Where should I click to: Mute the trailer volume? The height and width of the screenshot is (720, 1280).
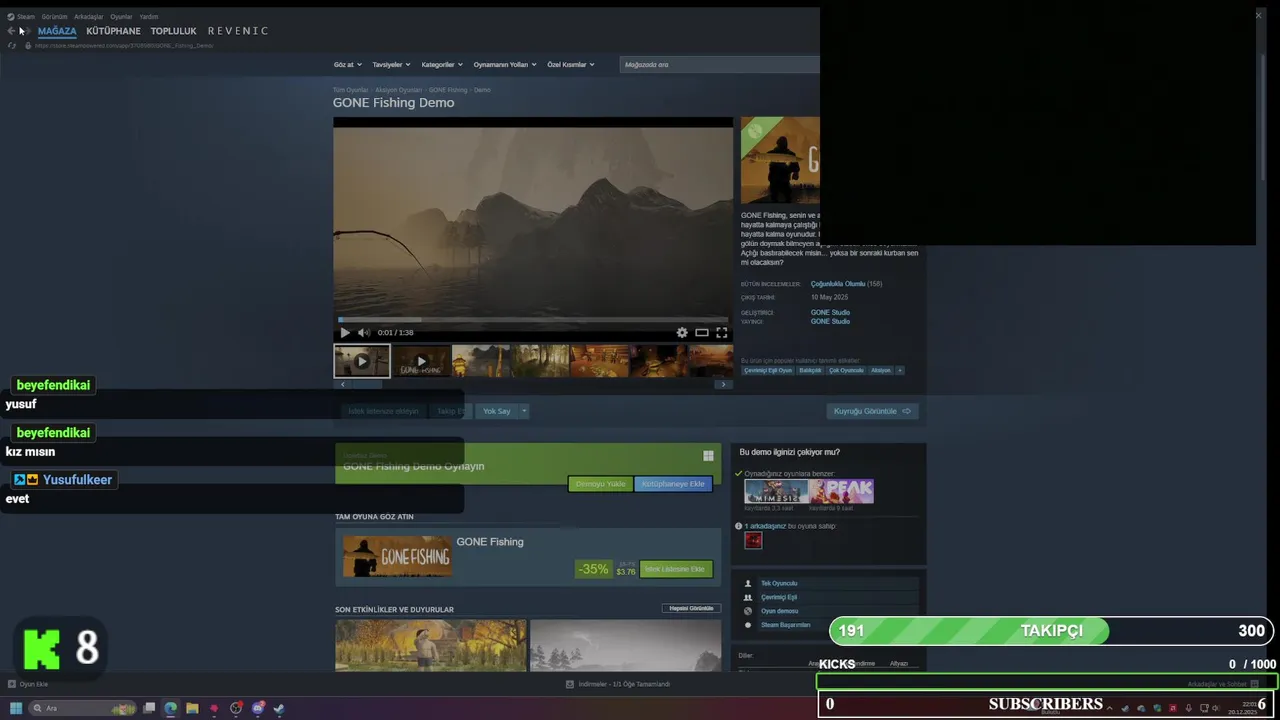(364, 332)
